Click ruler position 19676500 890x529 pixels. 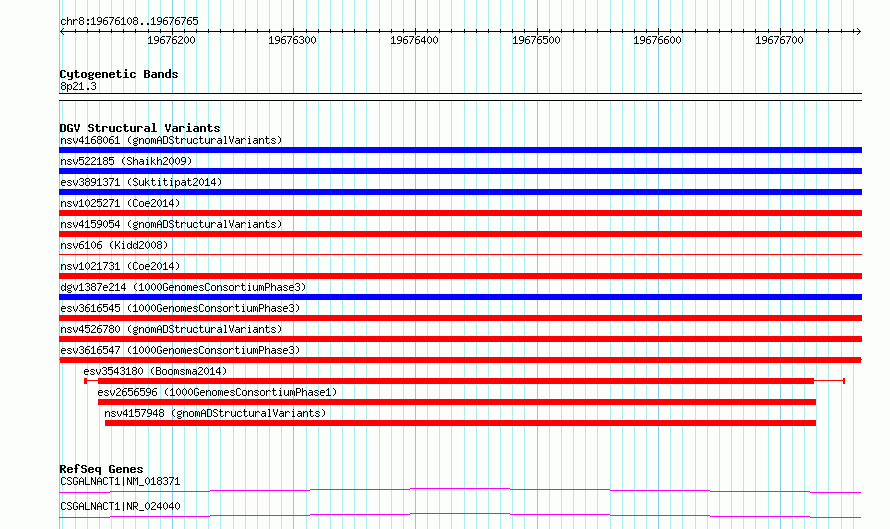pos(536,40)
